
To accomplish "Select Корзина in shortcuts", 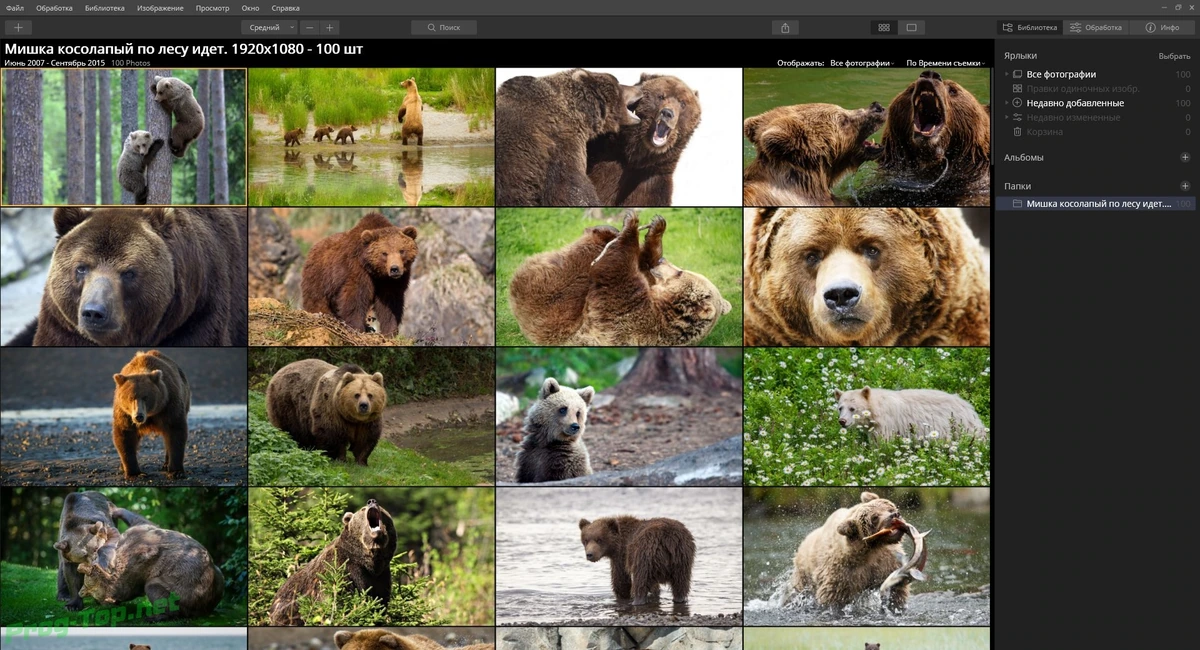I will pos(1043,131).
